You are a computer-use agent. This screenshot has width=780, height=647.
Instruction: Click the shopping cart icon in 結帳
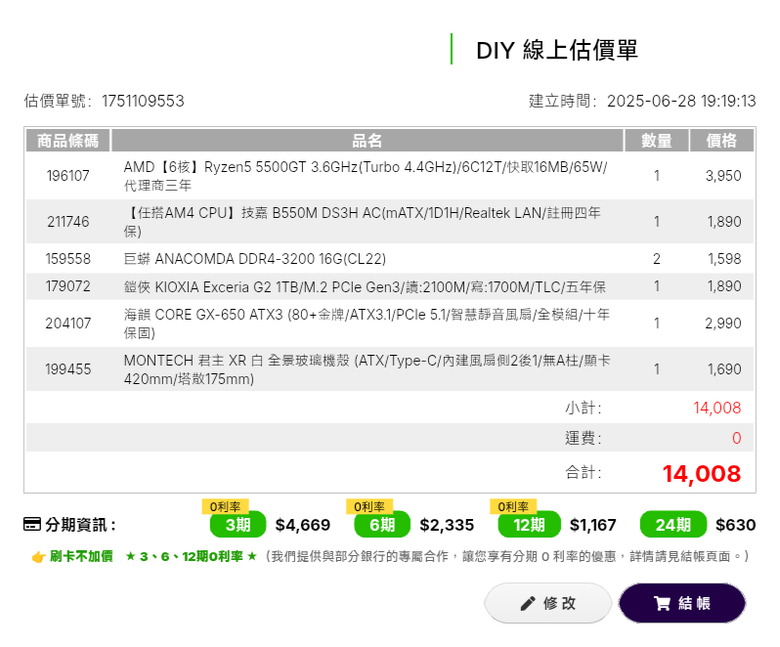[x=662, y=604]
